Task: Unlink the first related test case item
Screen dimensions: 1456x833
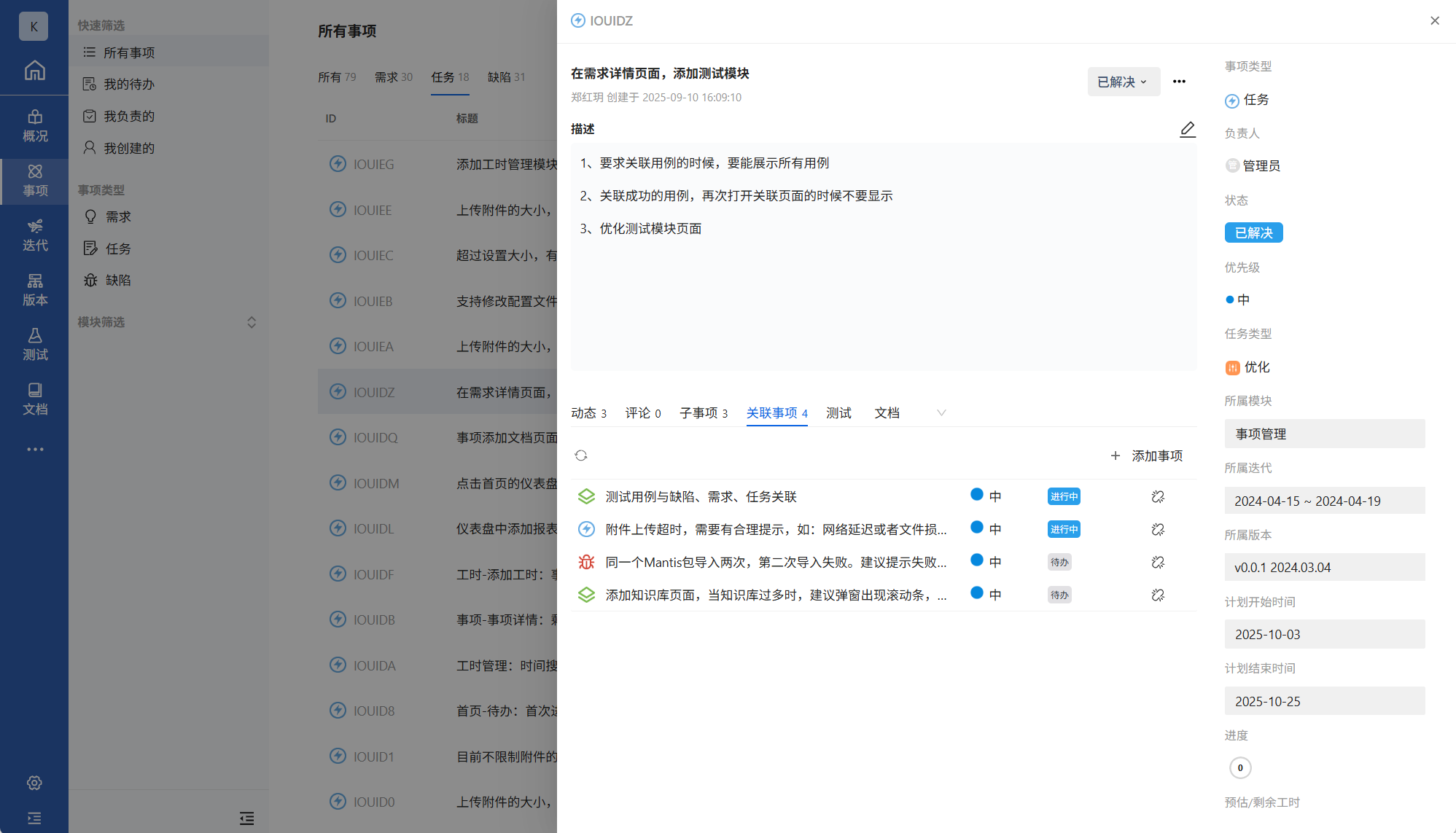Action: pos(1158,496)
